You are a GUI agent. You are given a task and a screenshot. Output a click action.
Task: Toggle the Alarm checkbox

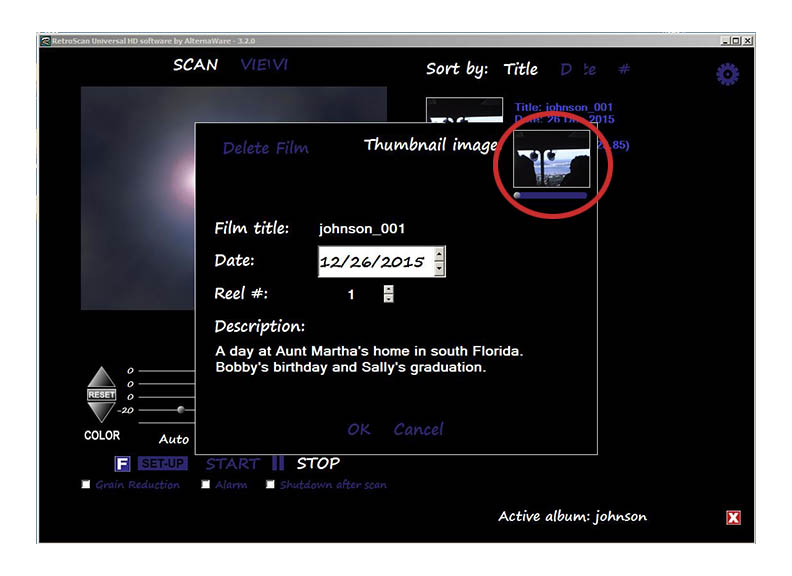[x=205, y=485]
